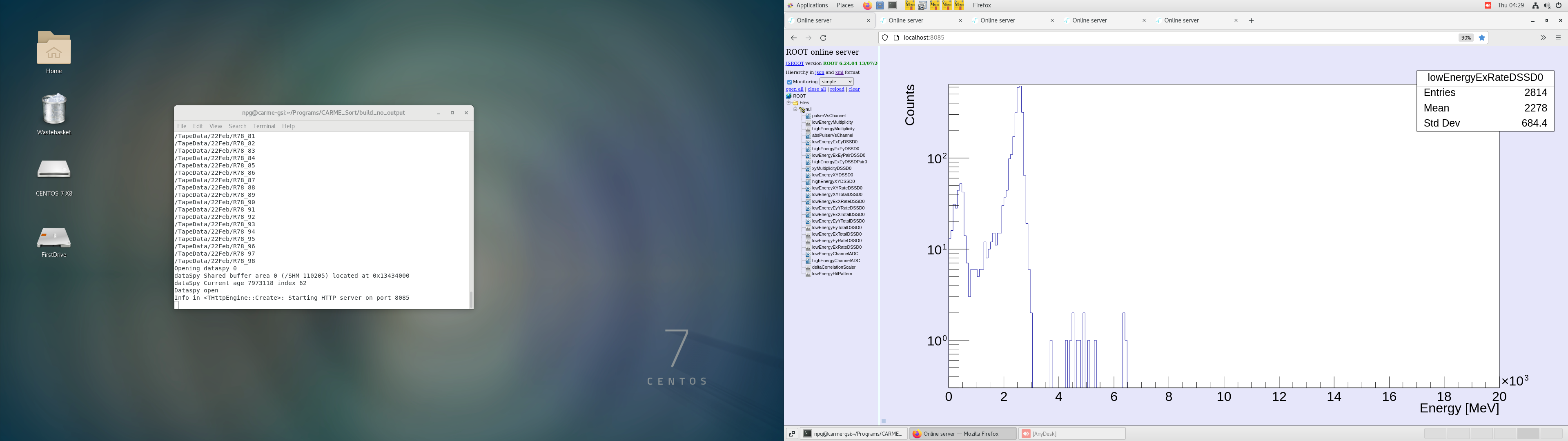
Task: Click the reload page button in Firefox
Action: (x=824, y=38)
